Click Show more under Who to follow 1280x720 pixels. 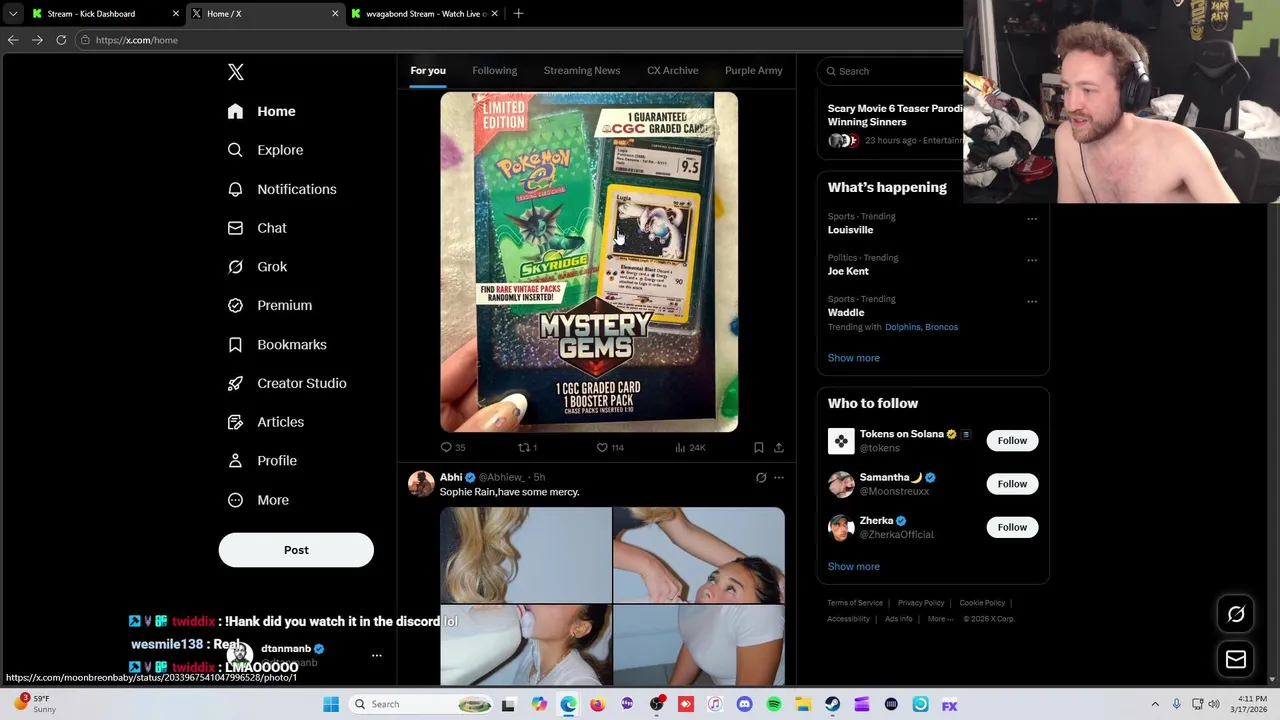(854, 567)
